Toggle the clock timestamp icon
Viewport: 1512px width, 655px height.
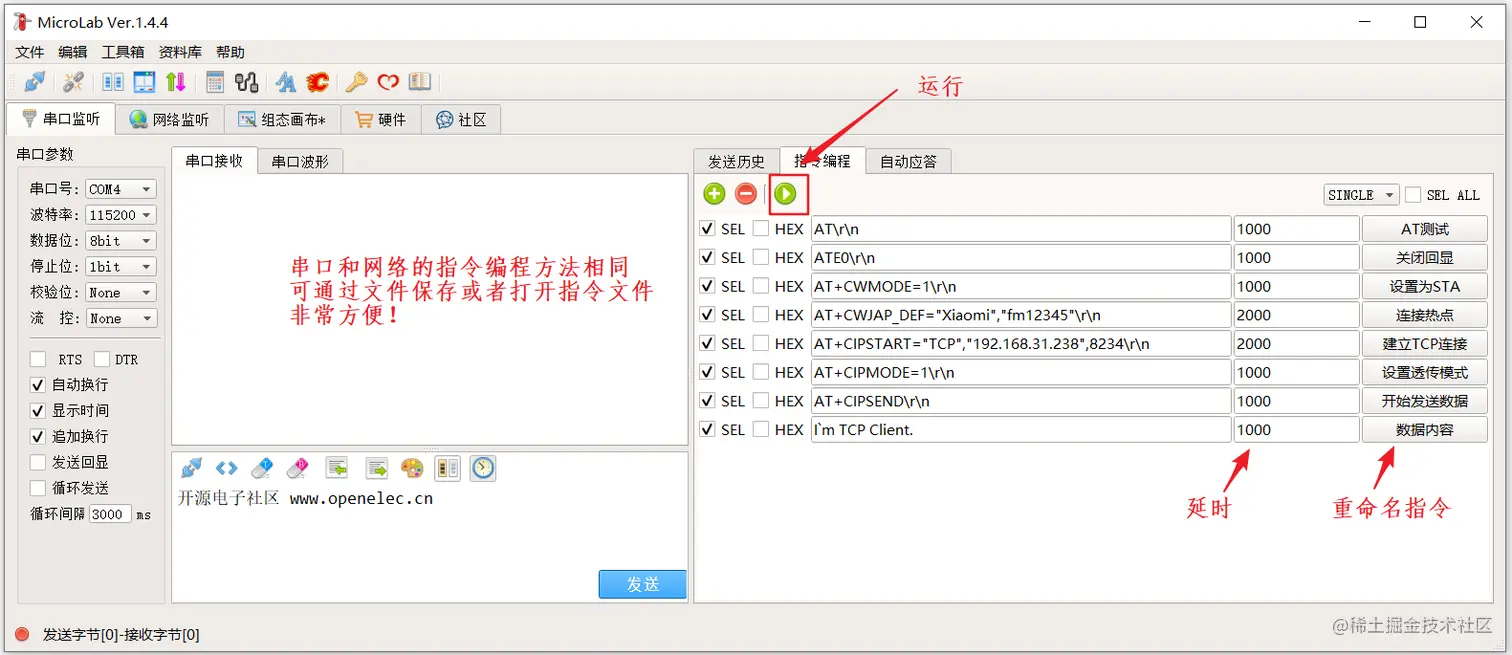483,468
